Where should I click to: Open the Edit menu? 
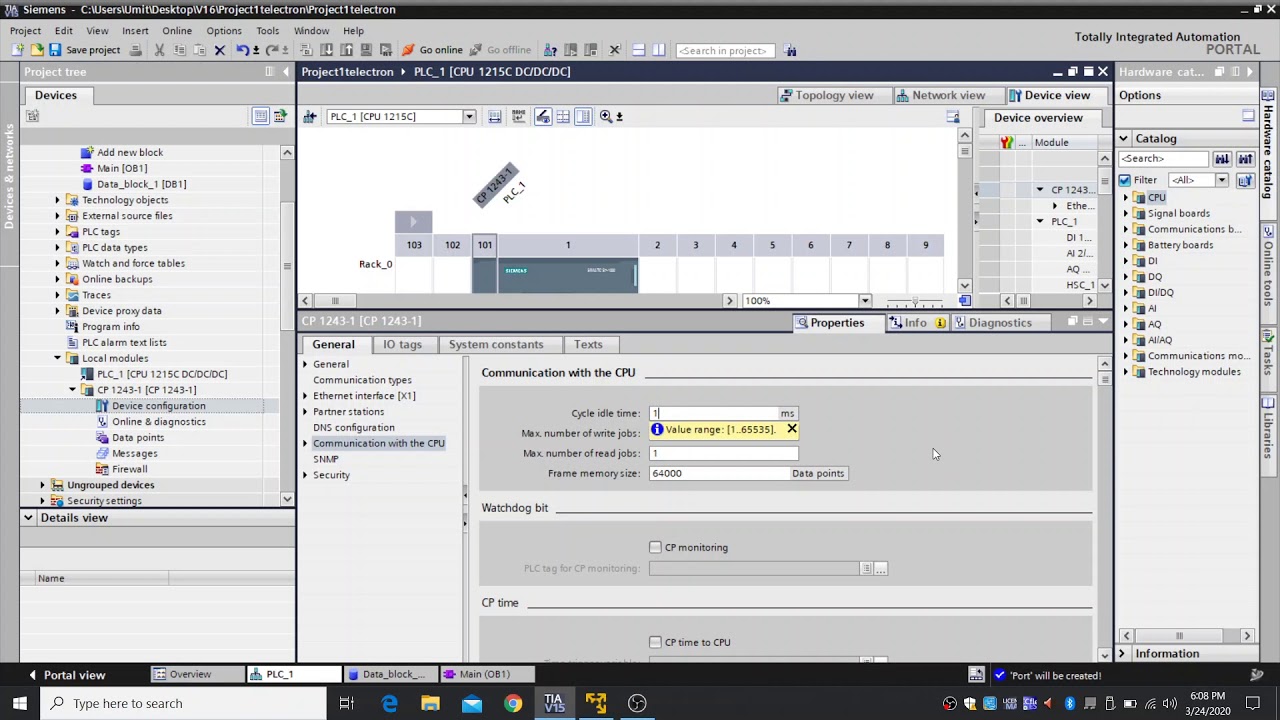click(x=63, y=31)
